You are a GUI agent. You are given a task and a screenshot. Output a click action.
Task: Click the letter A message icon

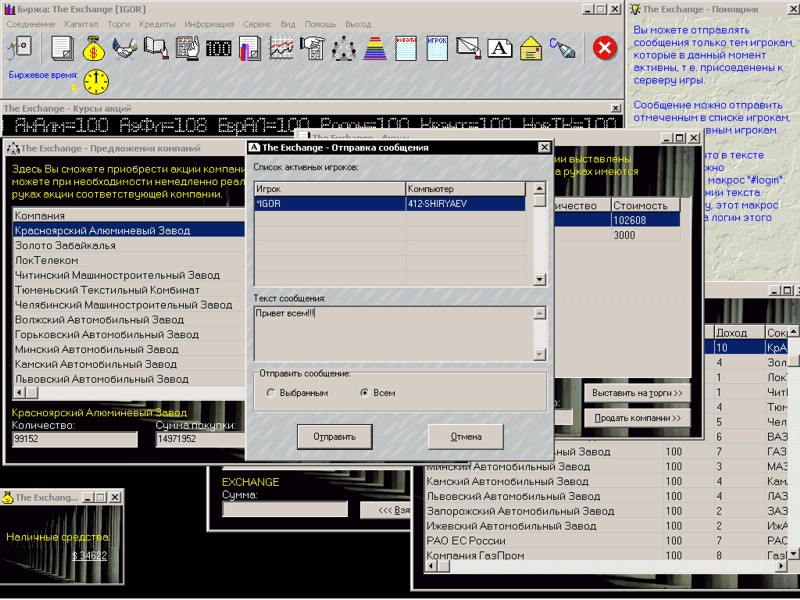(x=500, y=48)
